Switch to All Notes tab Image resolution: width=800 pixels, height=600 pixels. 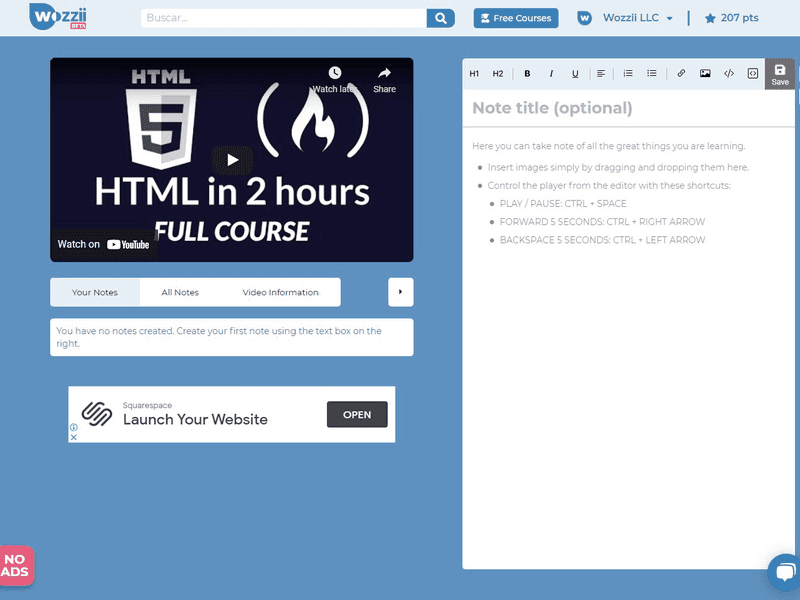tap(180, 292)
